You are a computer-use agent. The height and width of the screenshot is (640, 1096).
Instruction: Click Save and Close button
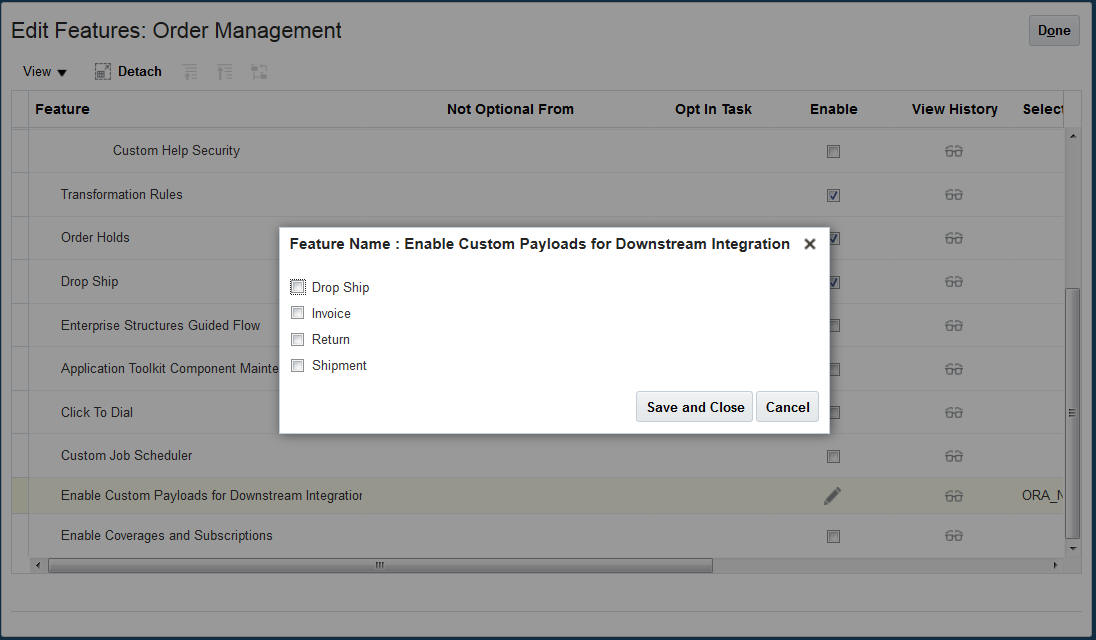tap(695, 407)
